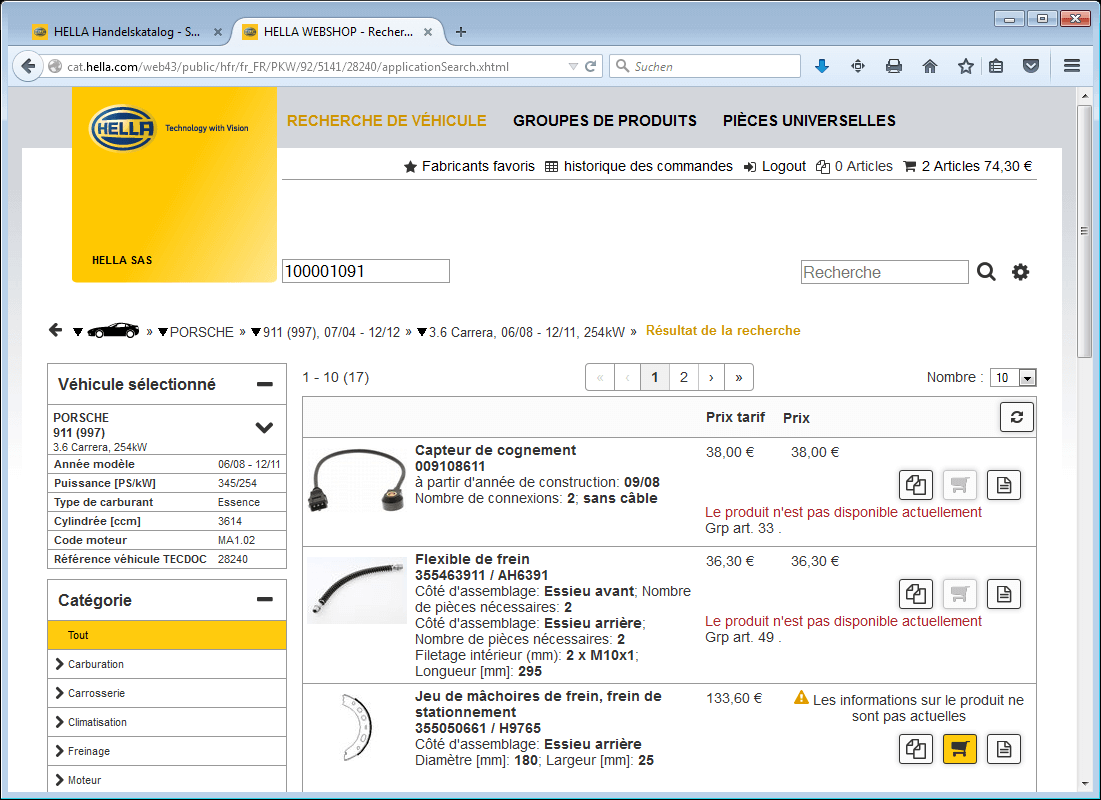Open the document icon for Capteur de cognement
The image size is (1101, 800).
pos(1003,485)
